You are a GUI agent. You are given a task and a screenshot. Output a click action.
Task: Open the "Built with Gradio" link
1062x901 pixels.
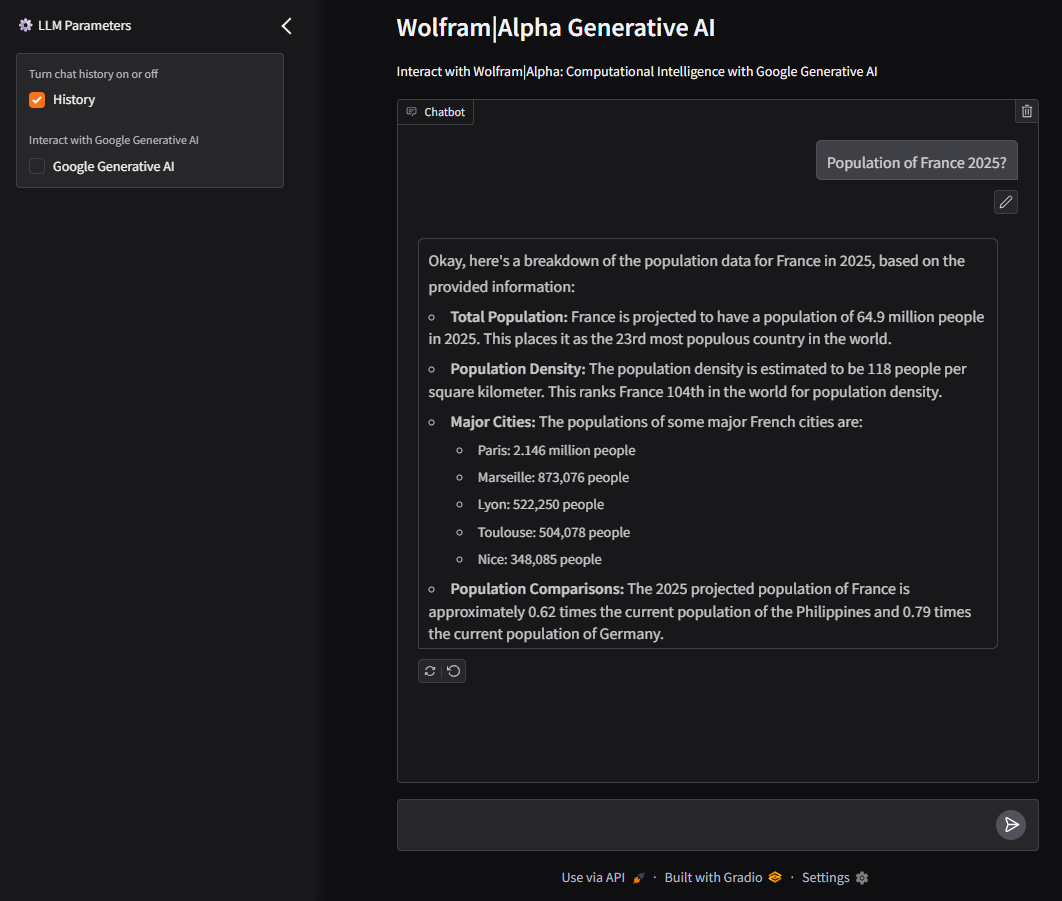[712, 878]
